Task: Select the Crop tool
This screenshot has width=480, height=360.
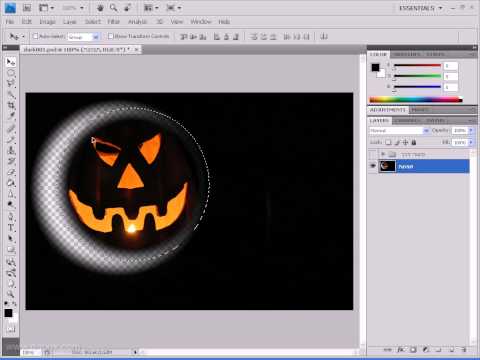Action: (x=11, y=106)
